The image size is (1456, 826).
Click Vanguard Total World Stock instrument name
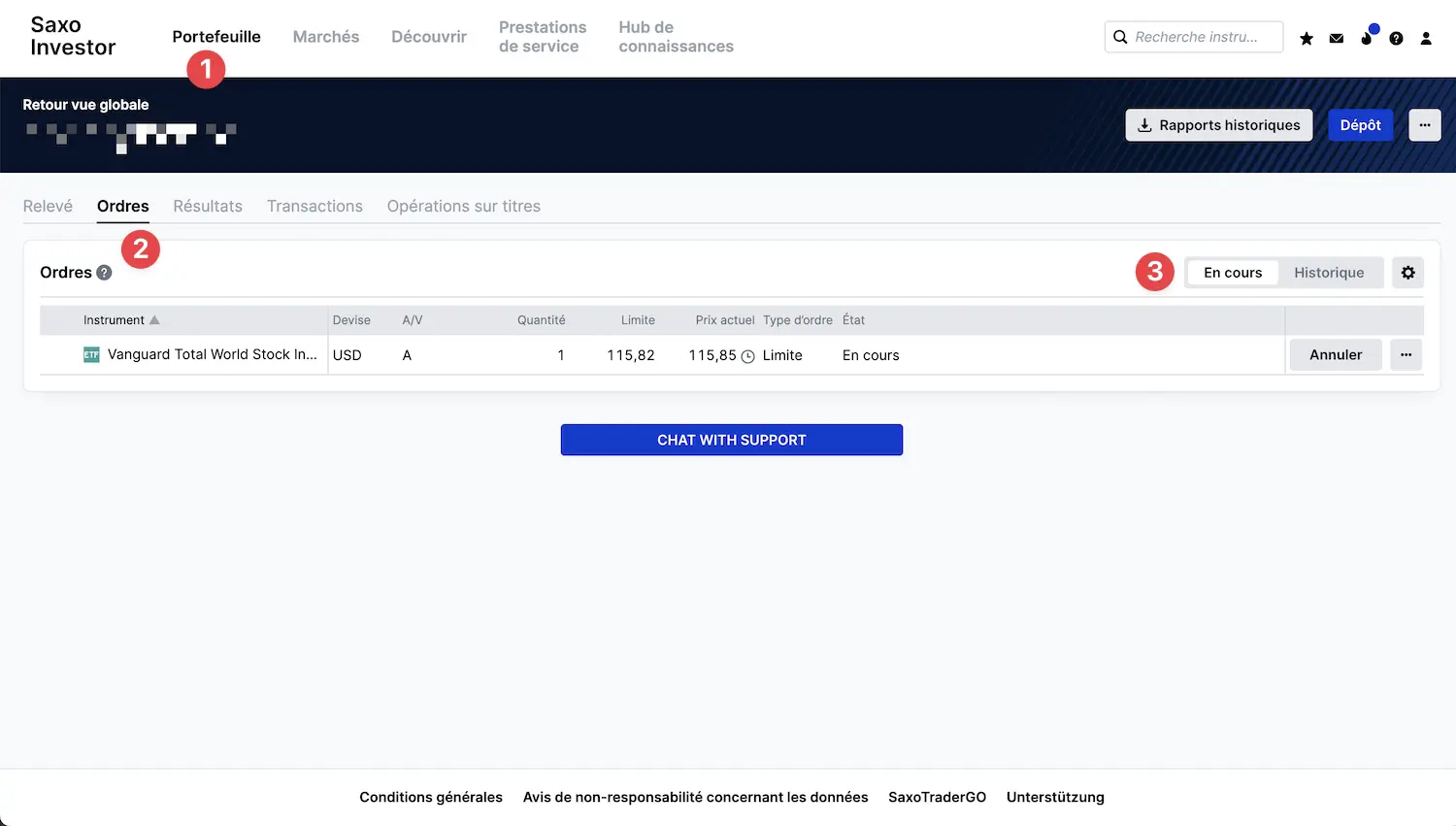(213, 355)
